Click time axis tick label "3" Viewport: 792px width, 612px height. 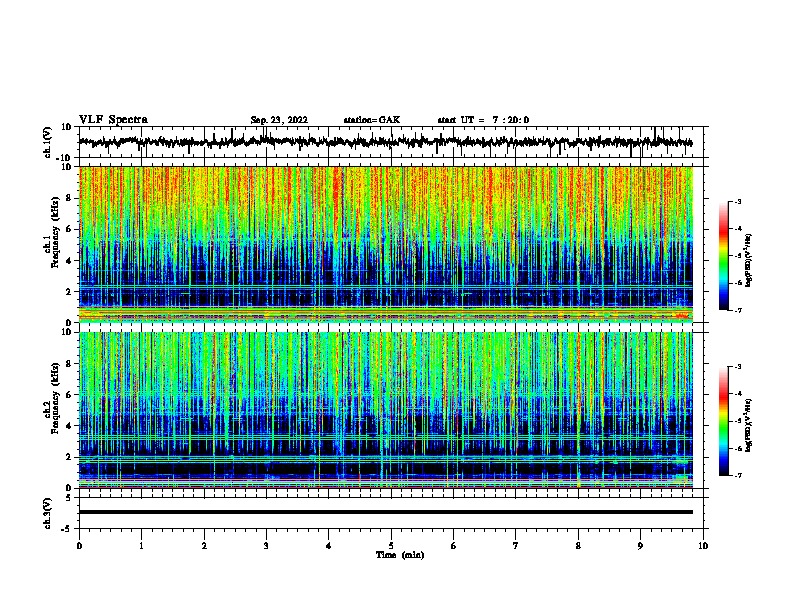pos(266,545)
